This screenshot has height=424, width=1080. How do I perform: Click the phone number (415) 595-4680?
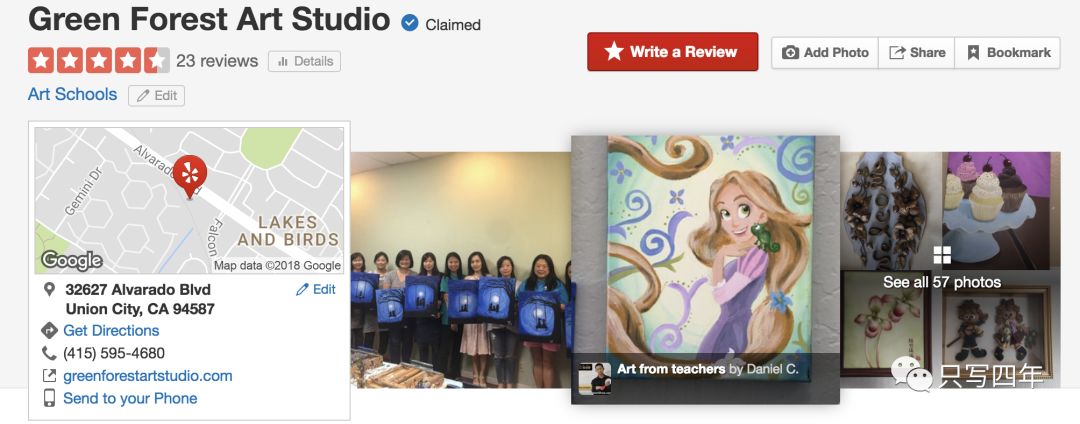114,353
